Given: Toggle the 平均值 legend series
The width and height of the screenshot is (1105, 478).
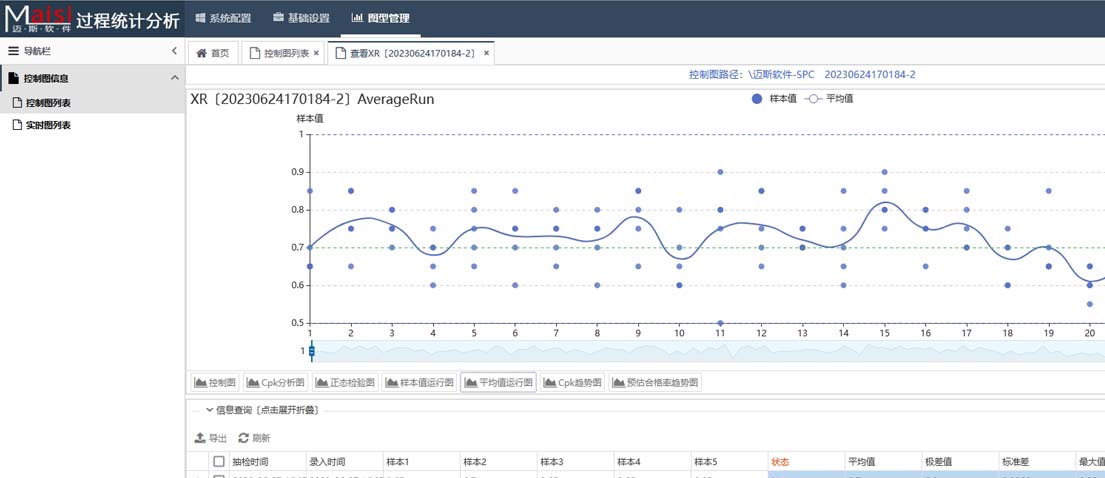Looking at the screenshot, I should [829, 99].
